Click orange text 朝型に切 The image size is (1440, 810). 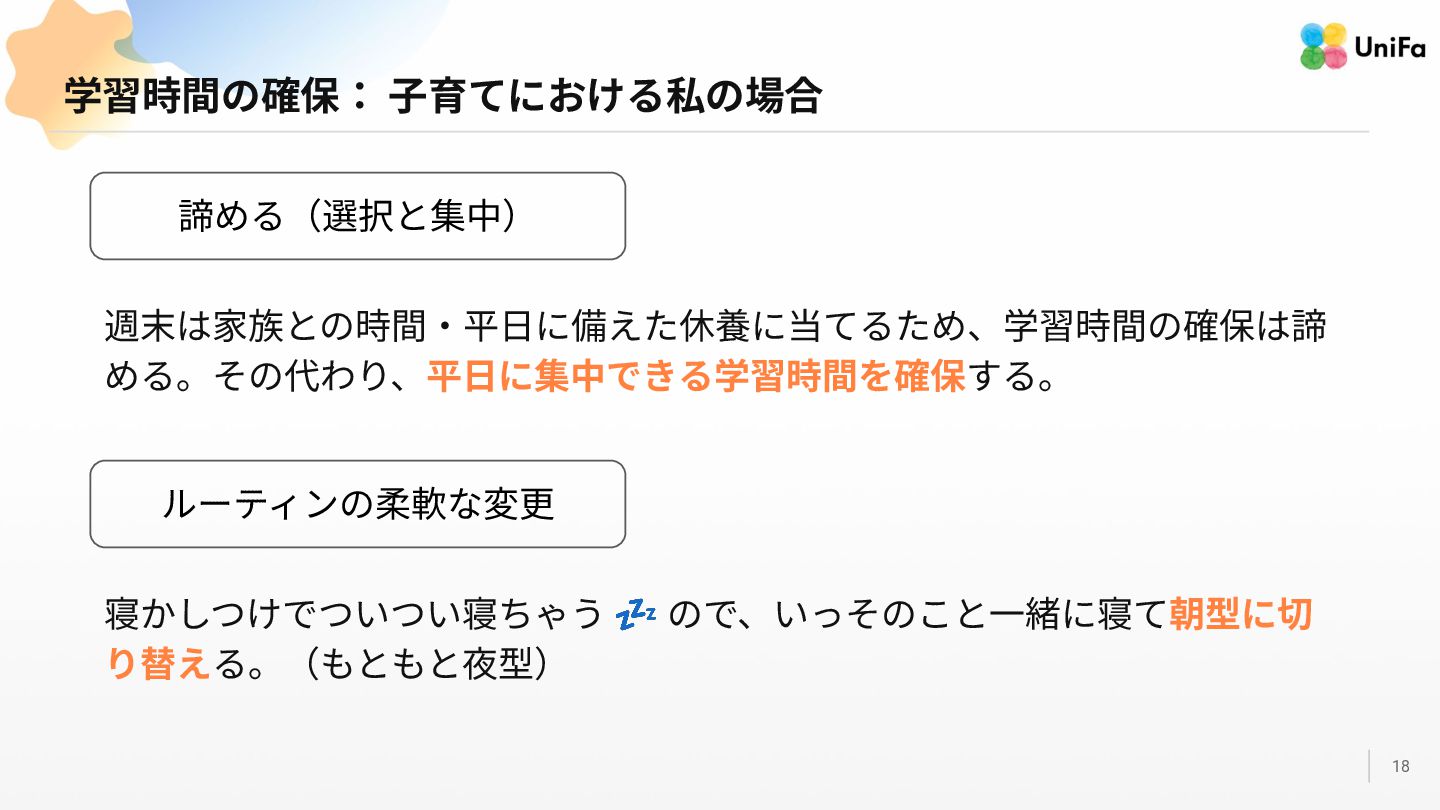point(1240,615)
